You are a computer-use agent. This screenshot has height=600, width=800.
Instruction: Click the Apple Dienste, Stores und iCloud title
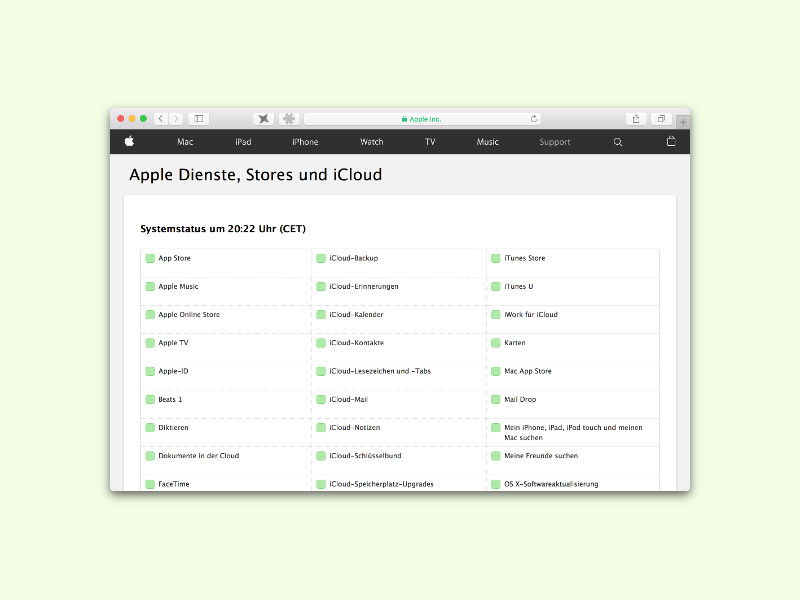pyautogui.click(x=256, y=175)
